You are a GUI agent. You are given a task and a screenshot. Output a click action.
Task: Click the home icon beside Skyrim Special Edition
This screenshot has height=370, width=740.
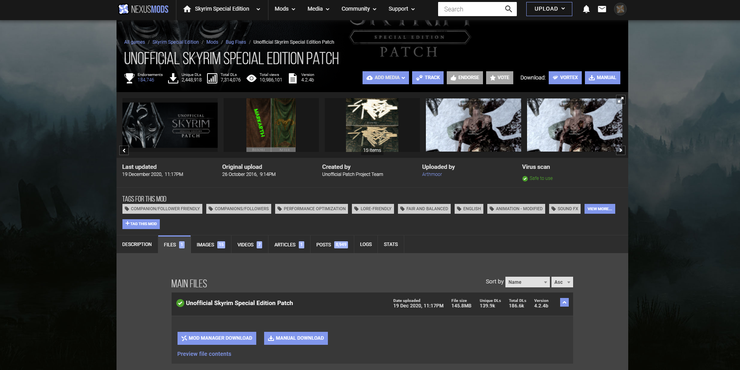(x=187, y=9)
